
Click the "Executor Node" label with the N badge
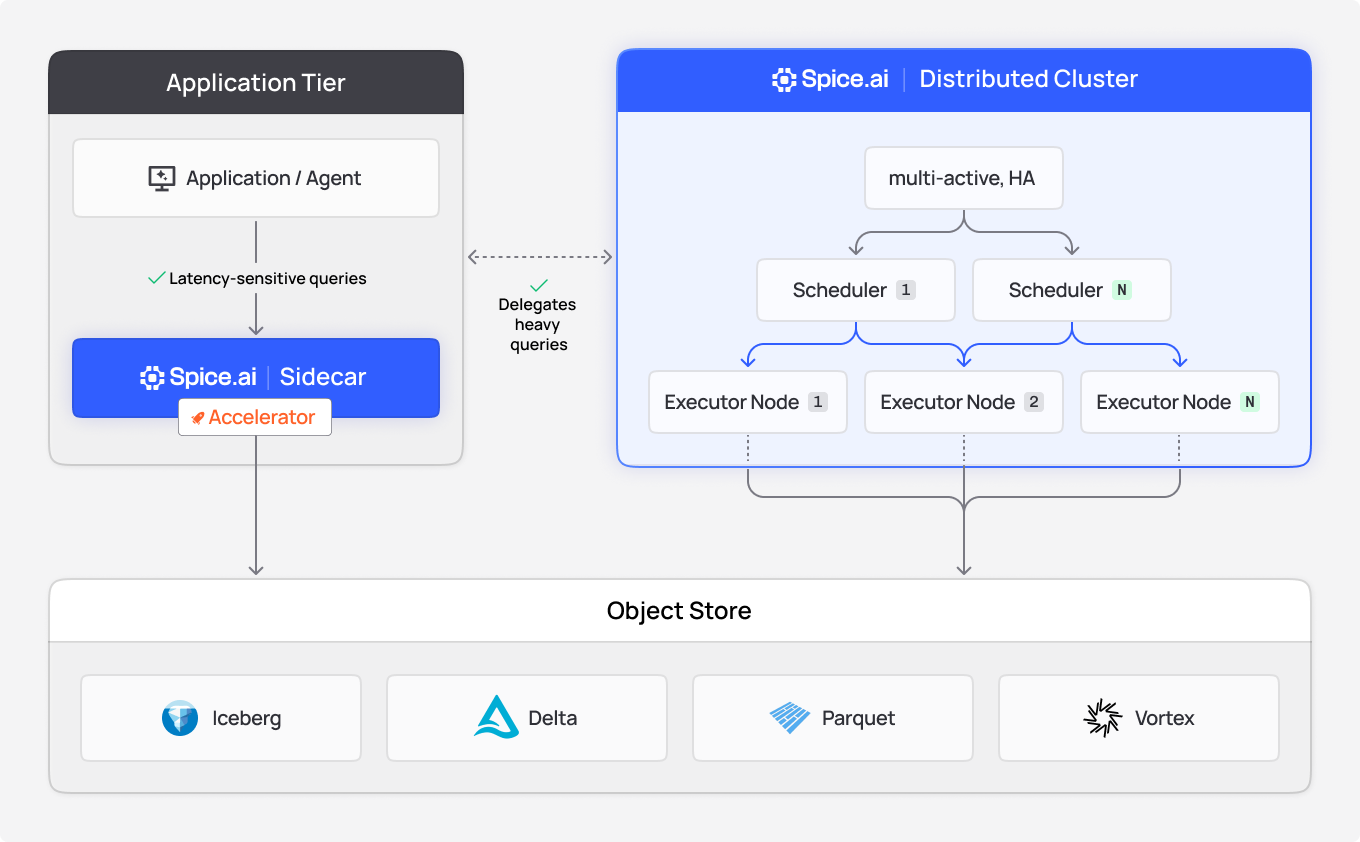point(1164,402)
